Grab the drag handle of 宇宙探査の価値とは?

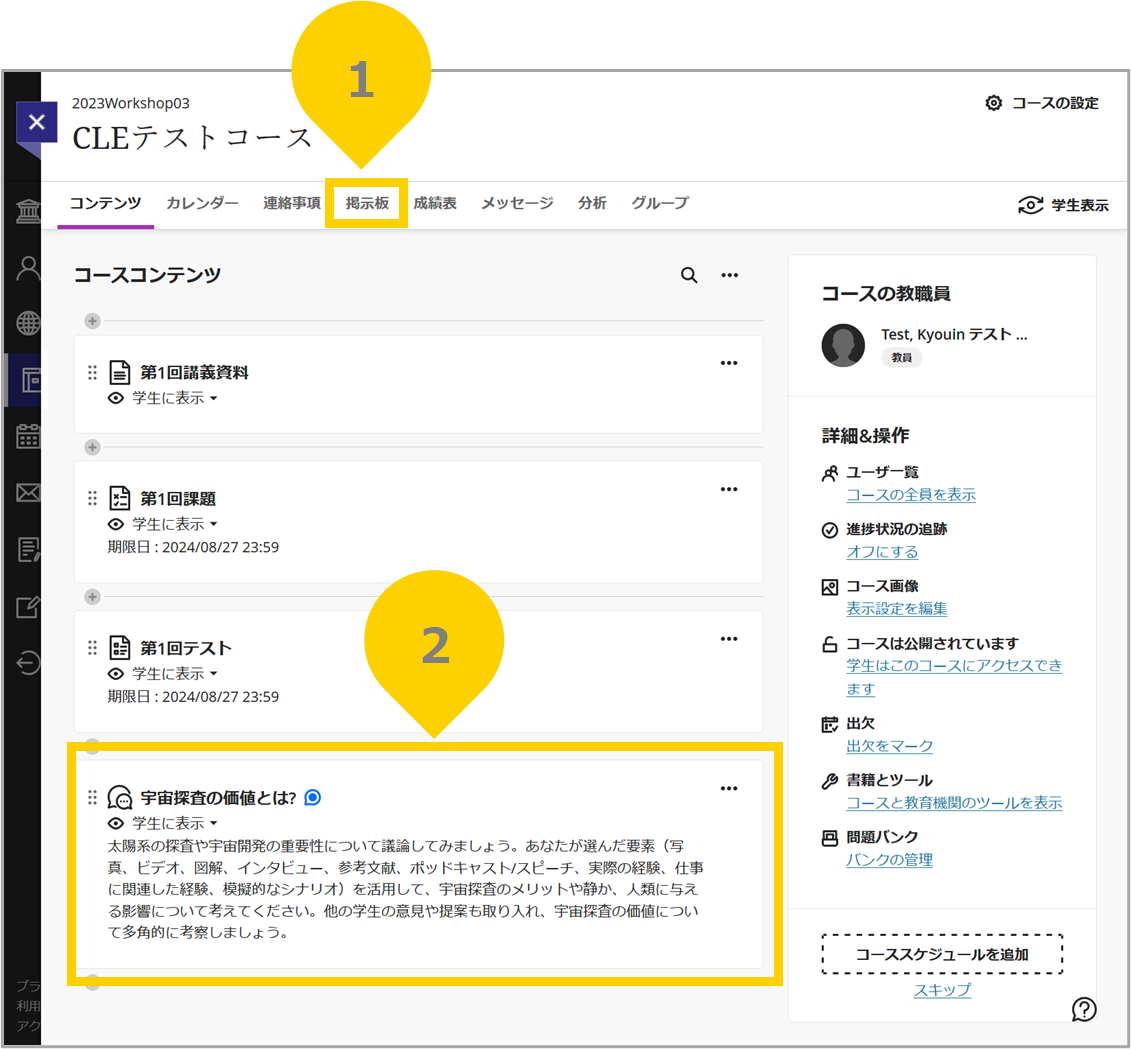pyautogui.click(x=92, y=797)
